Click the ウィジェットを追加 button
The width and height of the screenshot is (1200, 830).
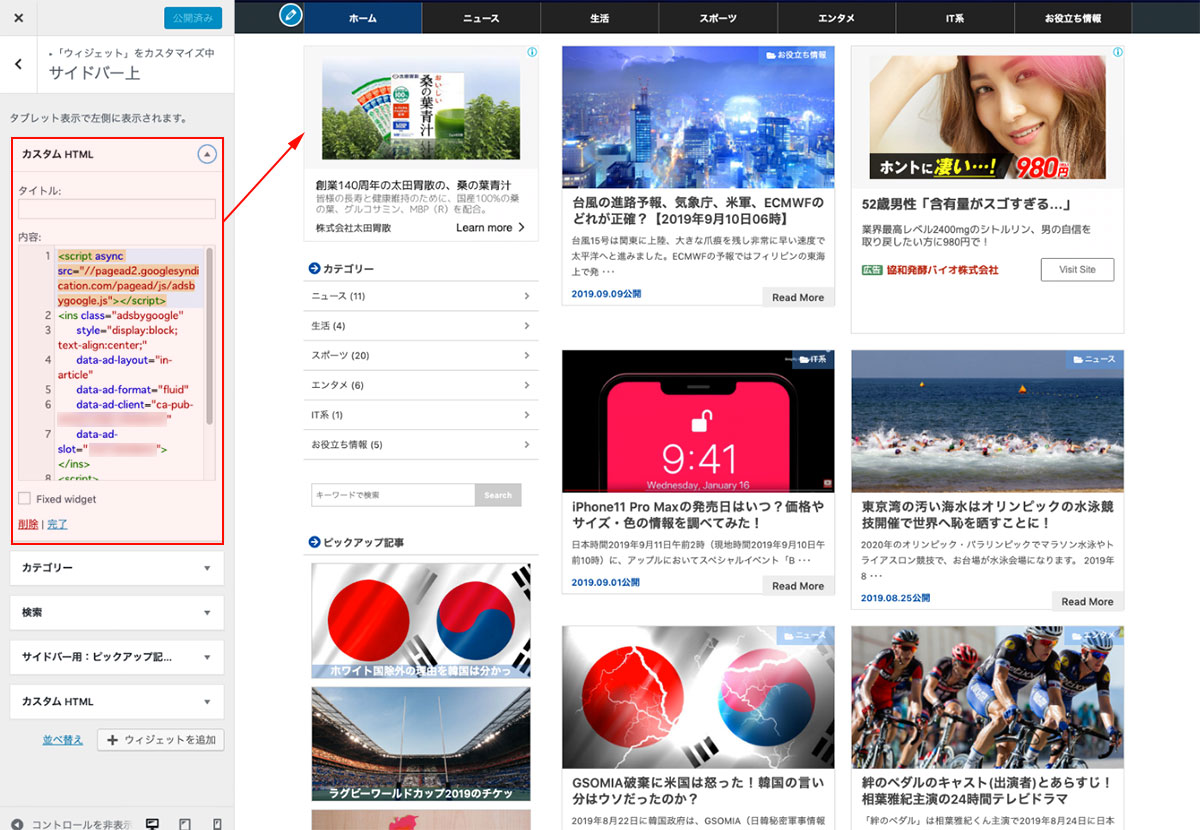point(161,740)
